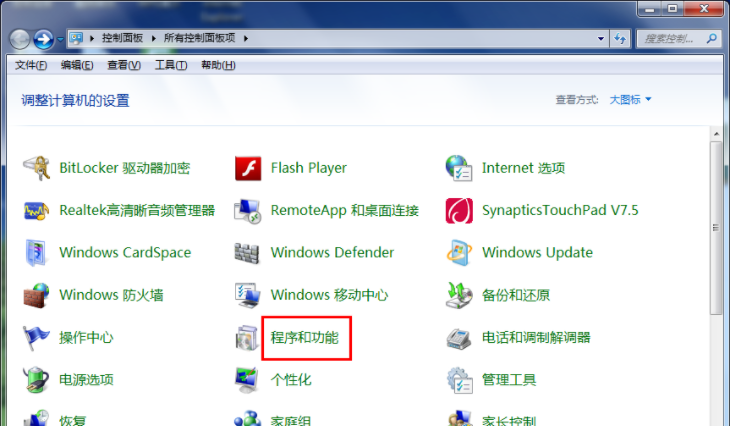Click the scrollbar up arrow
This screenshot has width=730, height=426.
(716, 134)
